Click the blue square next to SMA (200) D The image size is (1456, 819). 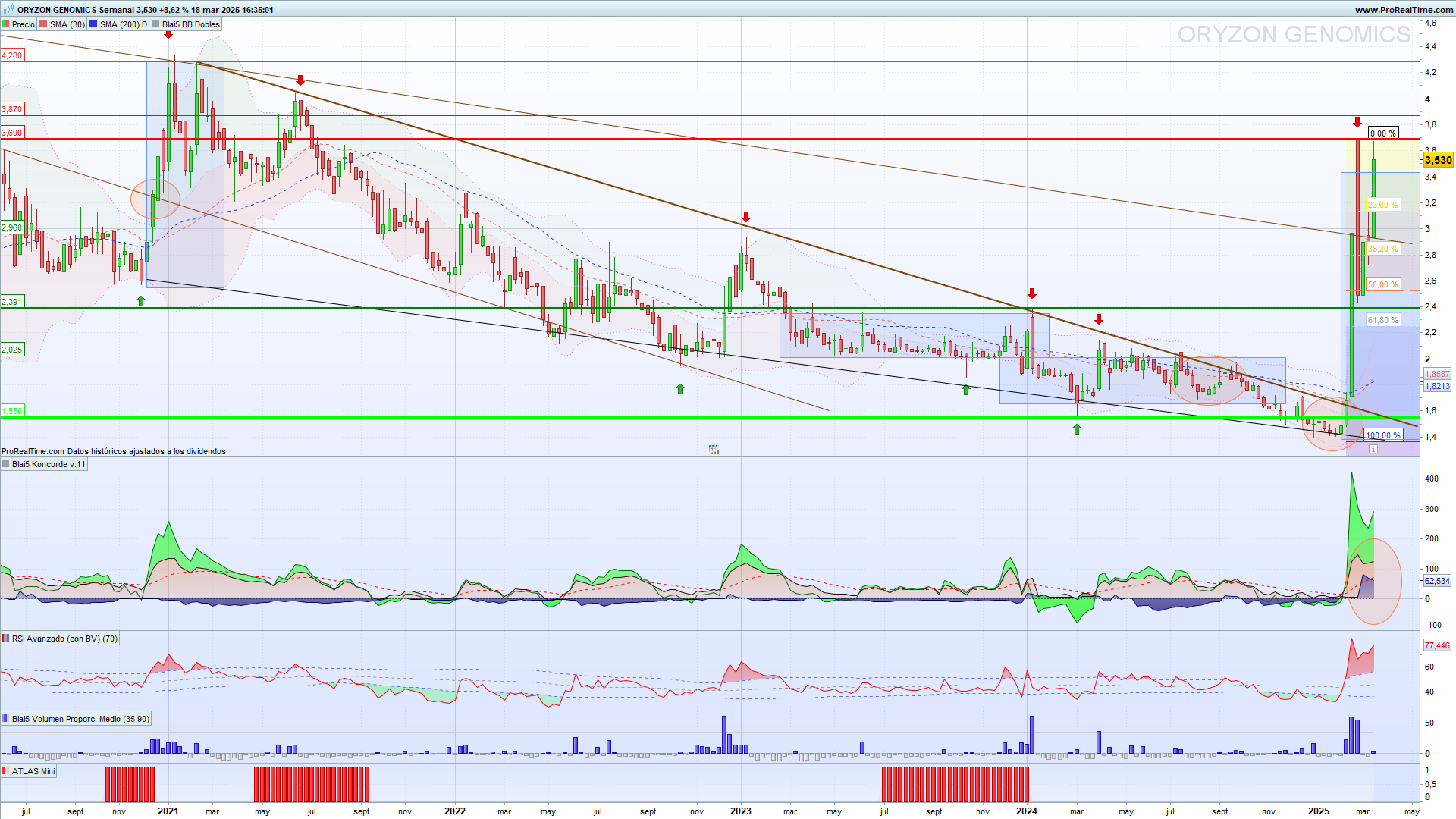tap(93, 24)
